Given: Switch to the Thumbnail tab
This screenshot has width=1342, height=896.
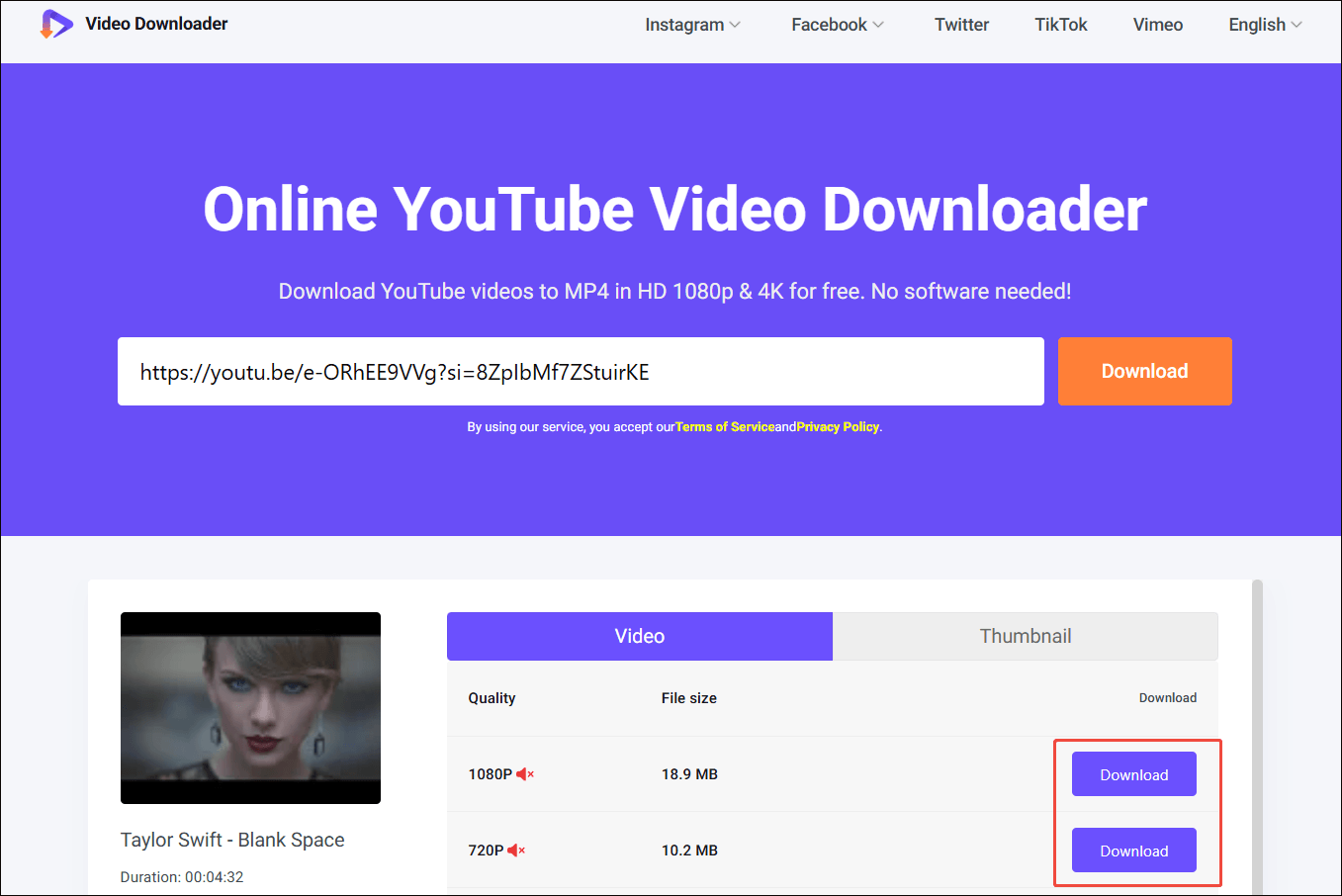Looking at the screenshot, I should tap(1026, 636).
